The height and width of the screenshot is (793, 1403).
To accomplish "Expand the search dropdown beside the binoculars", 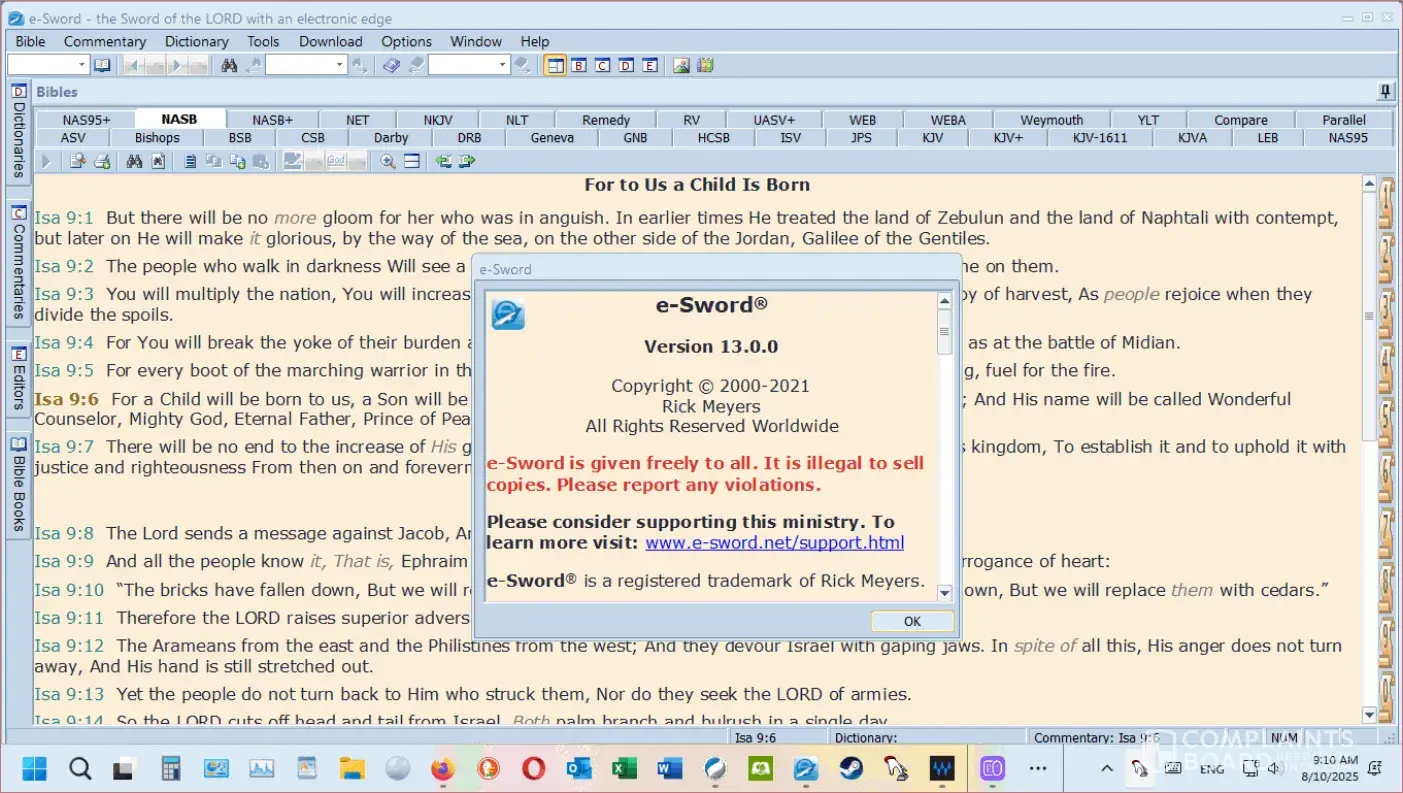I will pos(339,65).
